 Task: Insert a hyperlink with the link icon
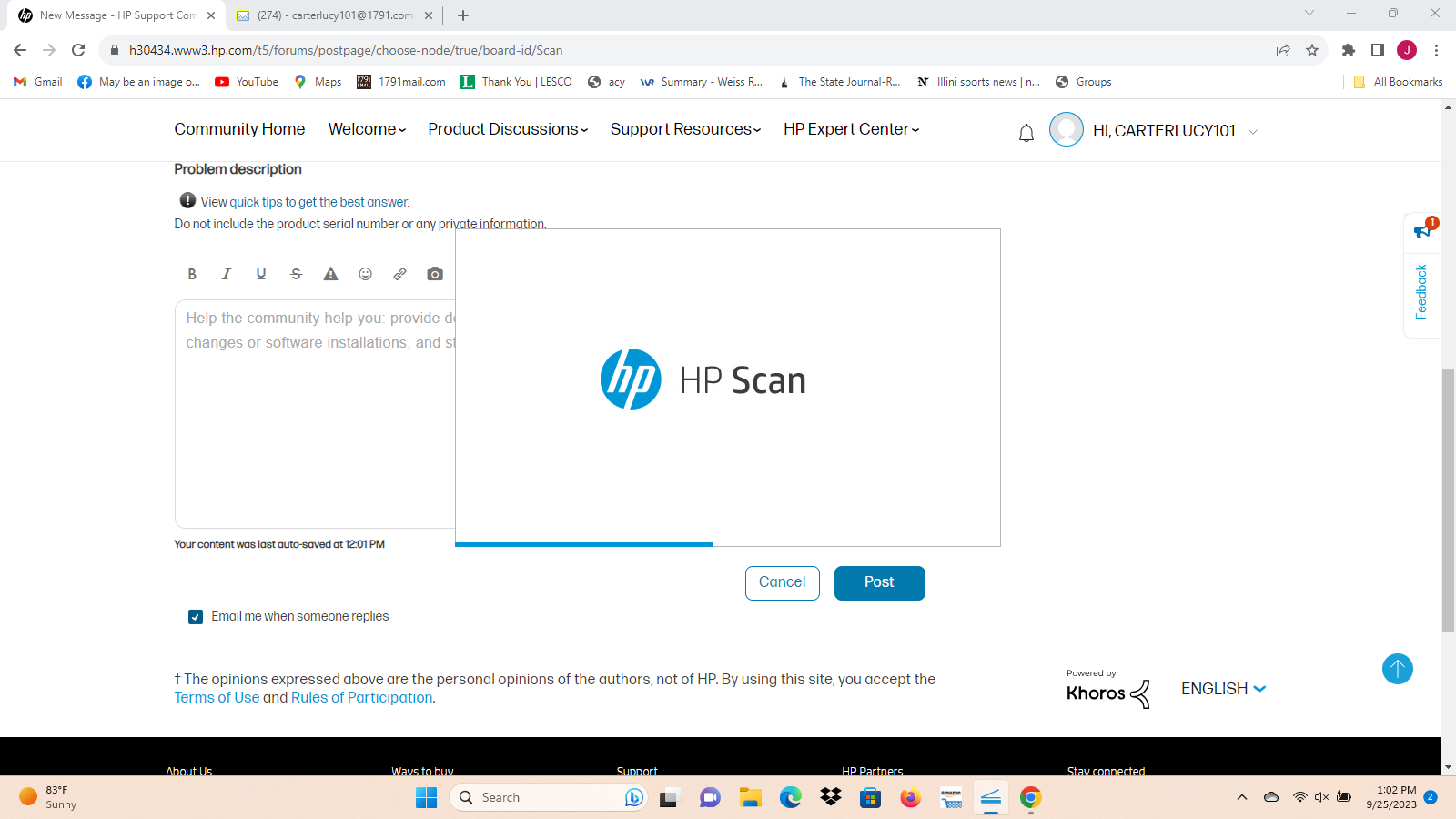pos(399,274)
